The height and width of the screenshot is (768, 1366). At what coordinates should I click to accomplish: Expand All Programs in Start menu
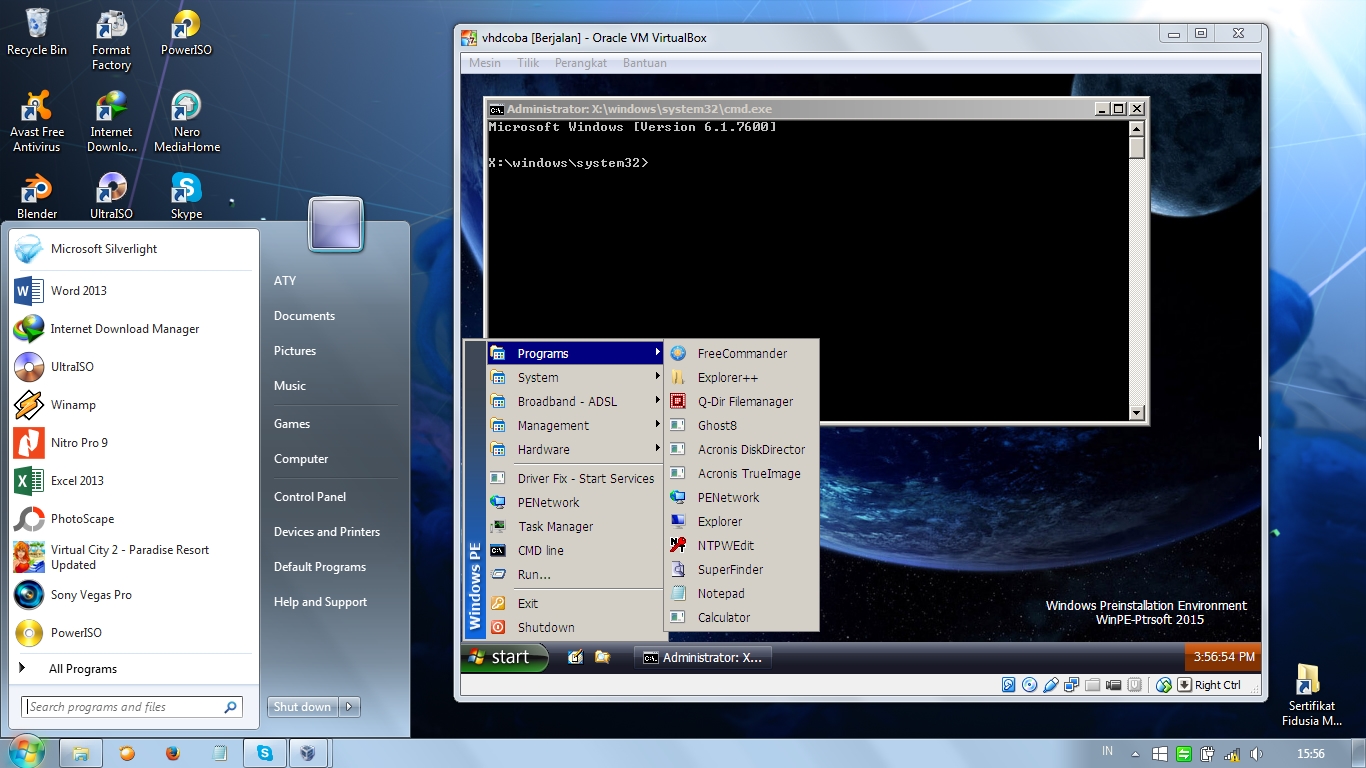133,669
